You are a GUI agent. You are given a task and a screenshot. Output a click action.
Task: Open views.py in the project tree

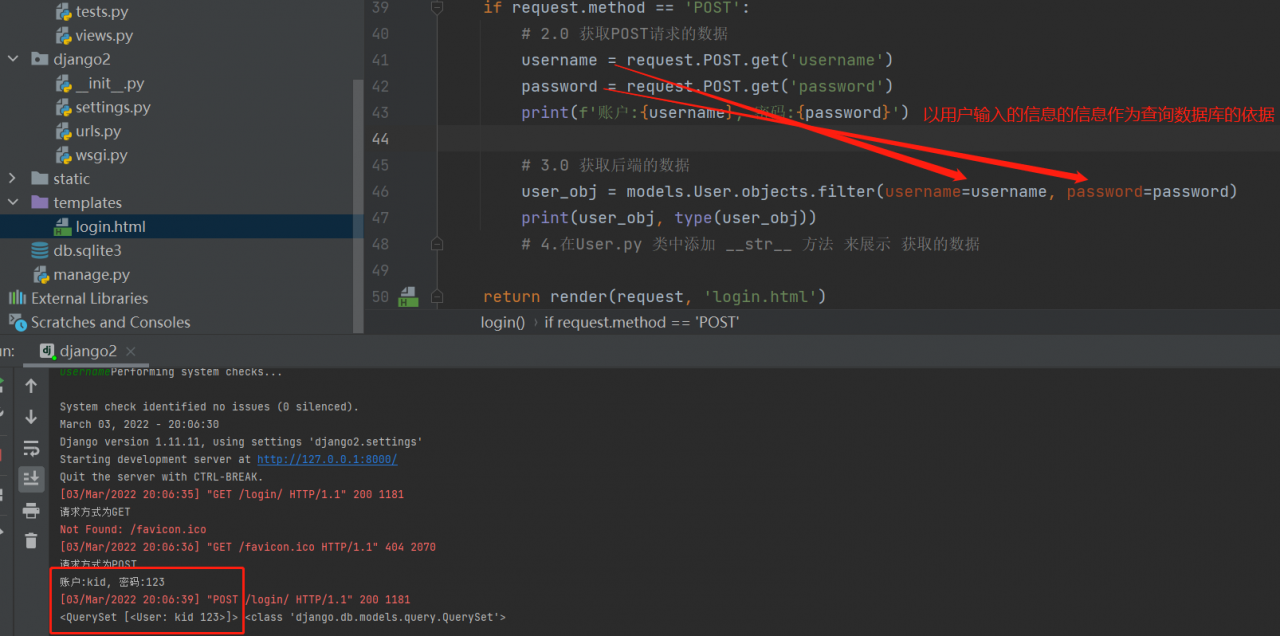click(104, 35)
